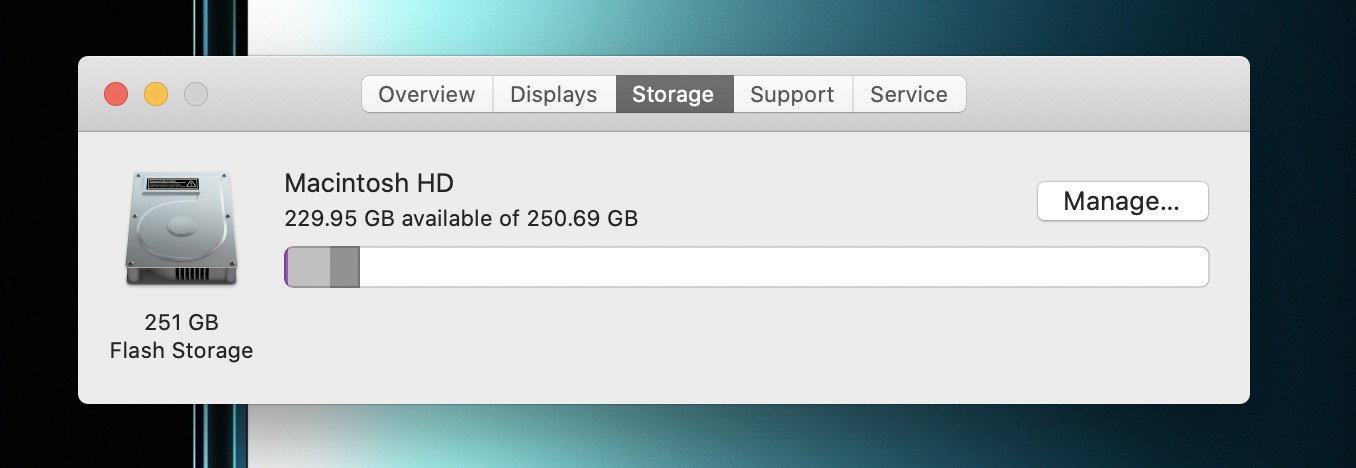Viewport: 1356px width, 468px height.
Task: Minimize the window with yellow button
Action: [156, 94]
